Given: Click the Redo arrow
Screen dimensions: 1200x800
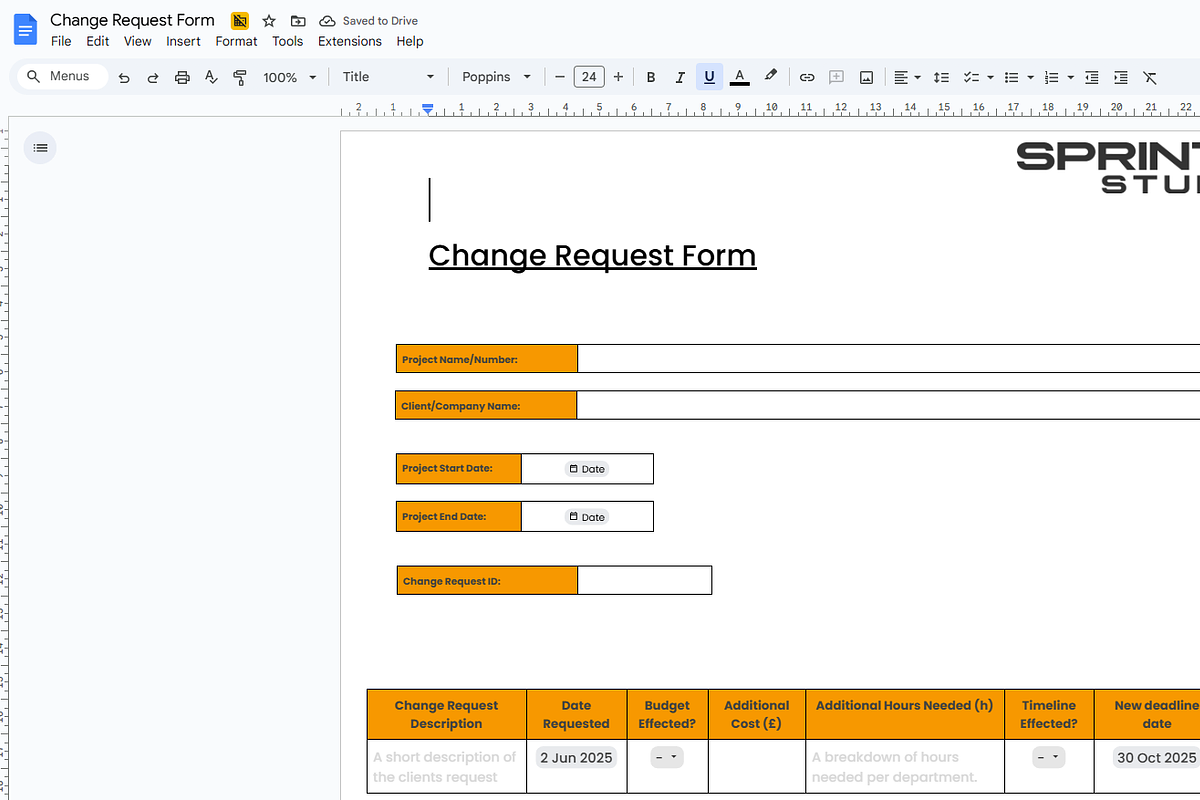Looking at the screenshot, I should [x=153, y=77].
